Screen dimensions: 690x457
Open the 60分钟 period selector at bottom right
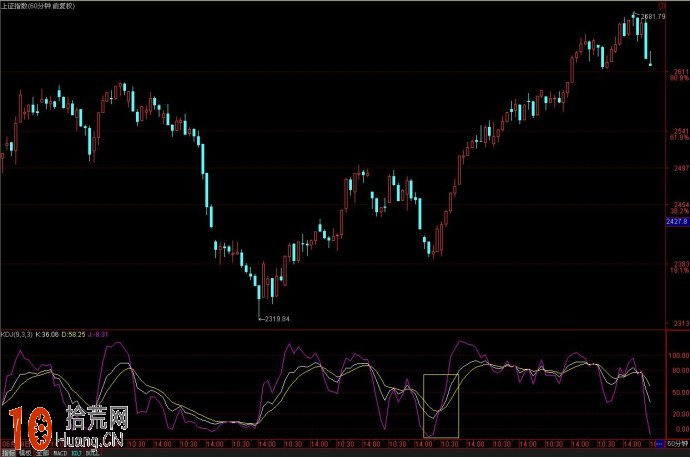[x=678, y=444]
